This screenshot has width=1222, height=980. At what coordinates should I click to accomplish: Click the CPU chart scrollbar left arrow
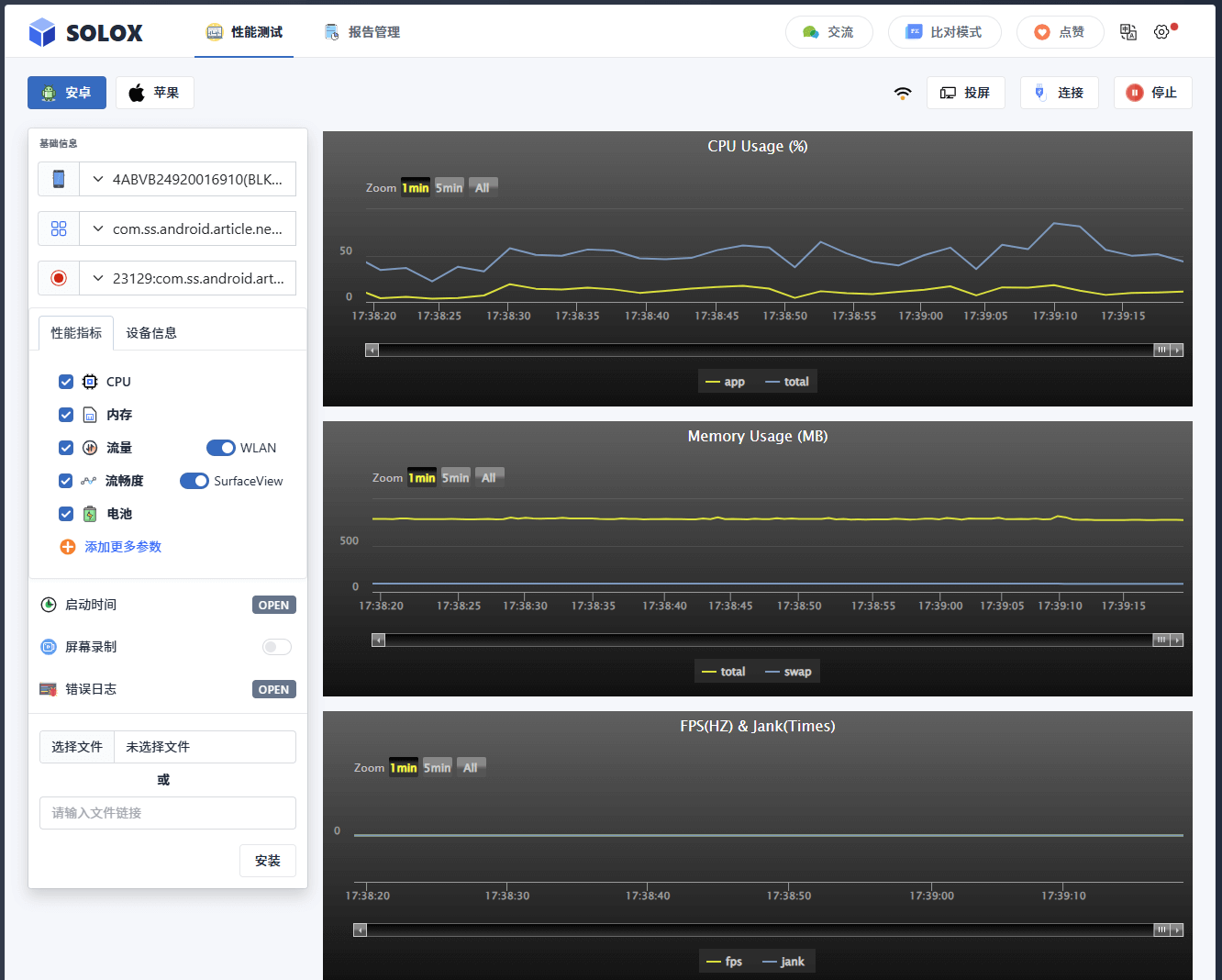pos(372,350)
